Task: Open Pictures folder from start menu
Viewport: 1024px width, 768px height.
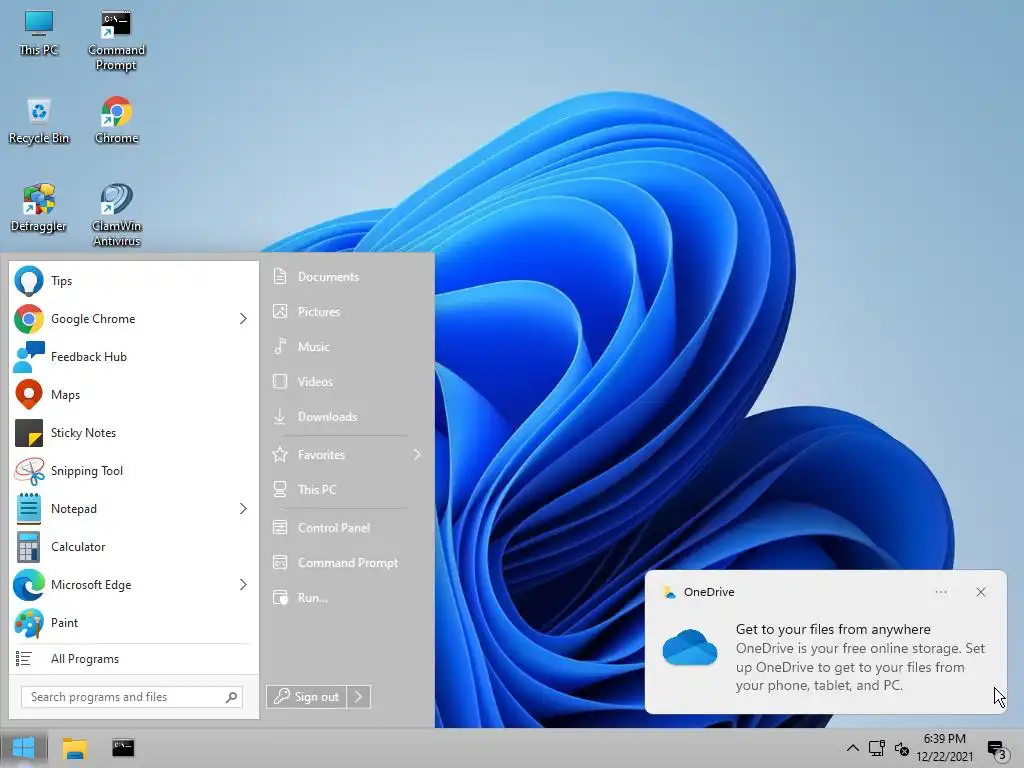Action: 347,312
